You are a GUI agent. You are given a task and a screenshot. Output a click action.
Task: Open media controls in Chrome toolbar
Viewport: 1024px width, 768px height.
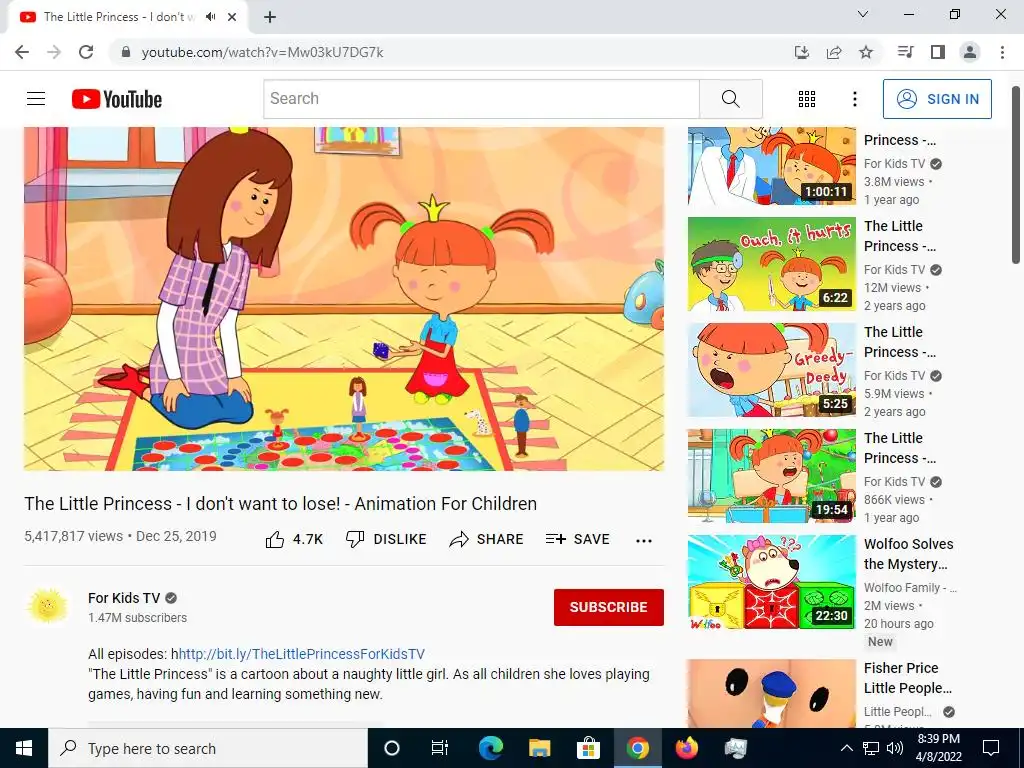coord(905,52)
